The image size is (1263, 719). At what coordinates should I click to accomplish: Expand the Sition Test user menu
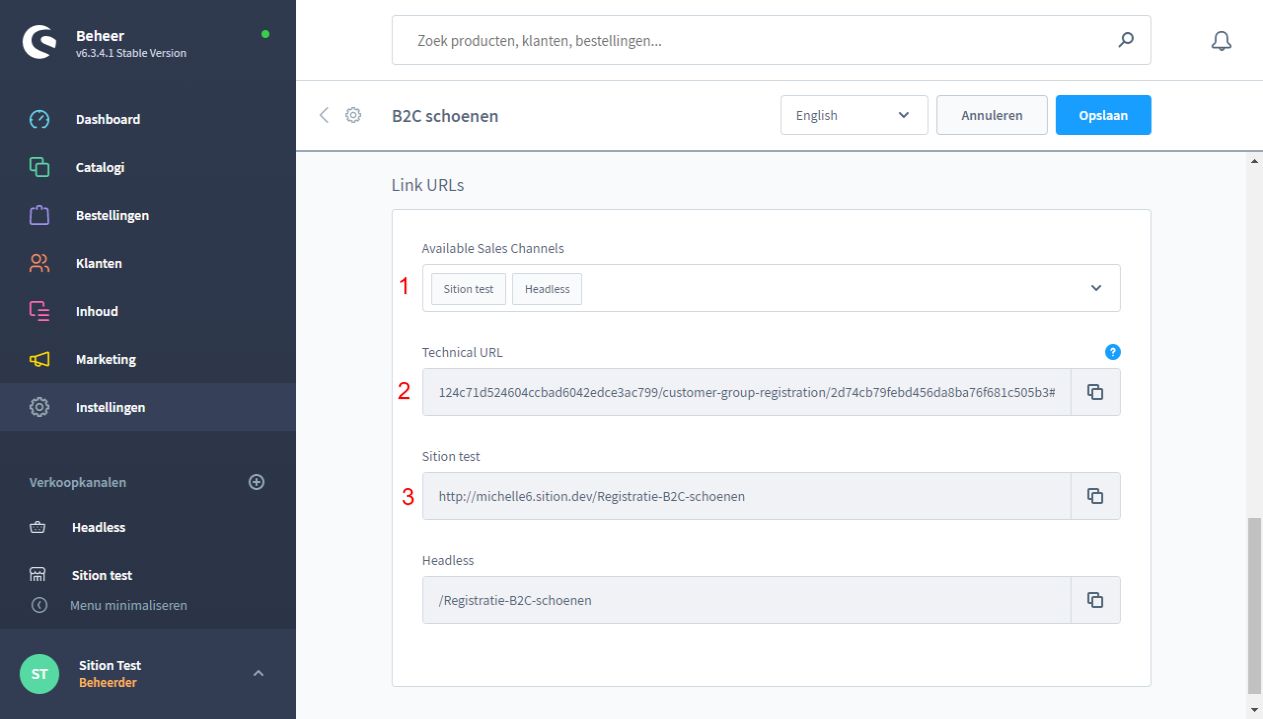[258, 673]
